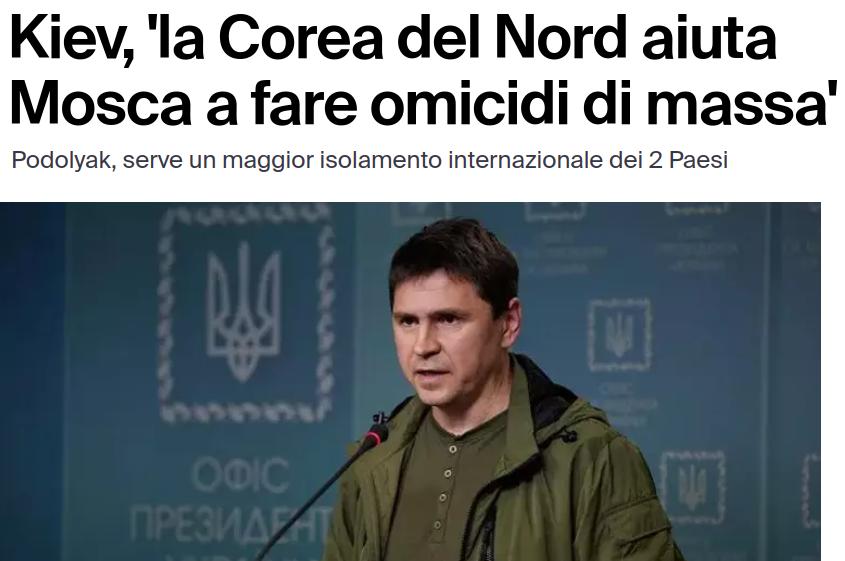Click the large trident emblem in photo
This screenshot has width=845, height=561.
coord(244,311)
